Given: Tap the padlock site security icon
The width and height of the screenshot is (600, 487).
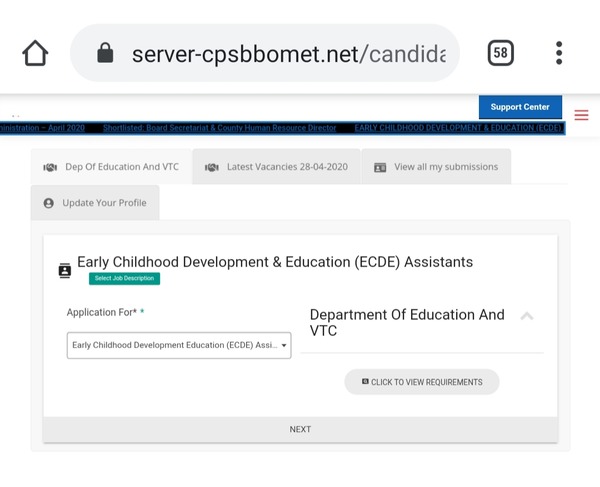Looking at the screenshot, I should (105, 53).
